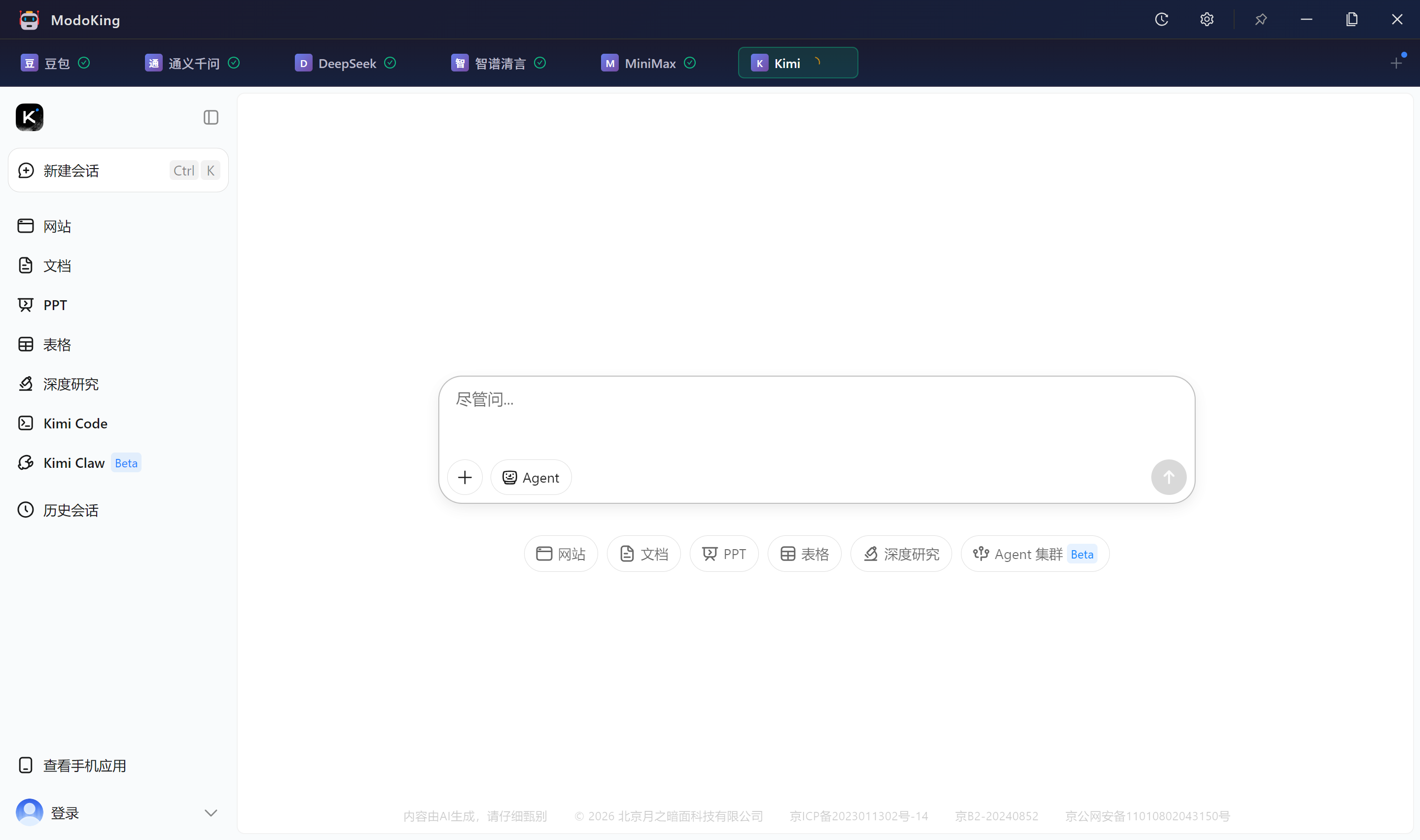Start a new chat with 新建会话
Image resolution: width=1420 pixels, height=840 pixels.
[x=118, y=171]
